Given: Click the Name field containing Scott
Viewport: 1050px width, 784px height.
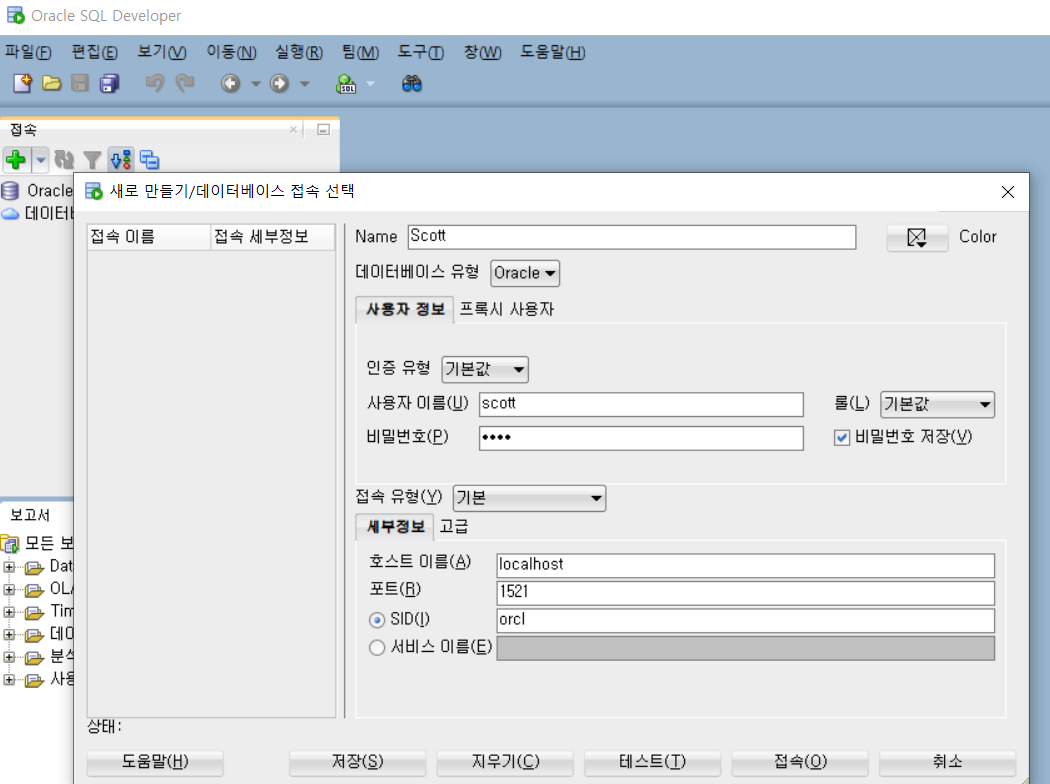Looking at the screenshot, I should pos(631,237).
